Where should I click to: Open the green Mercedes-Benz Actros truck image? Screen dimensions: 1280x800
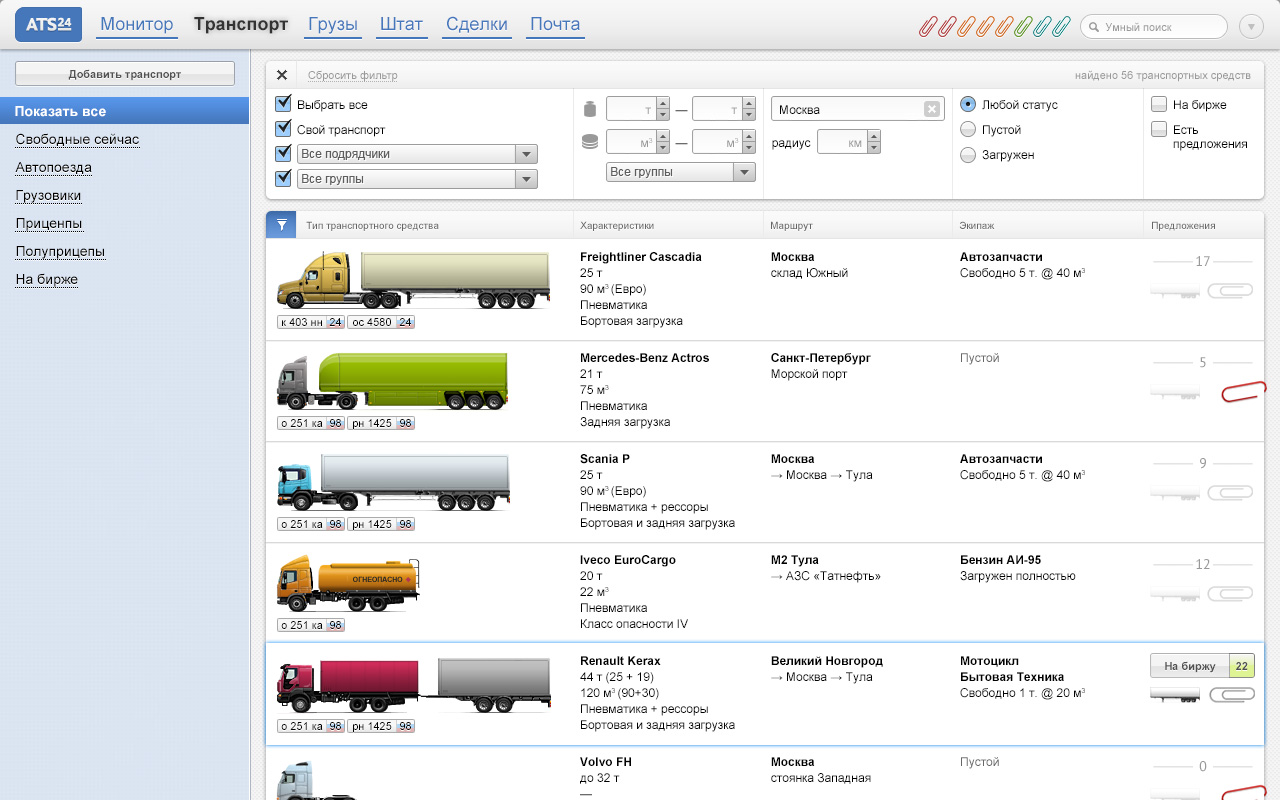tap(393, 381)
